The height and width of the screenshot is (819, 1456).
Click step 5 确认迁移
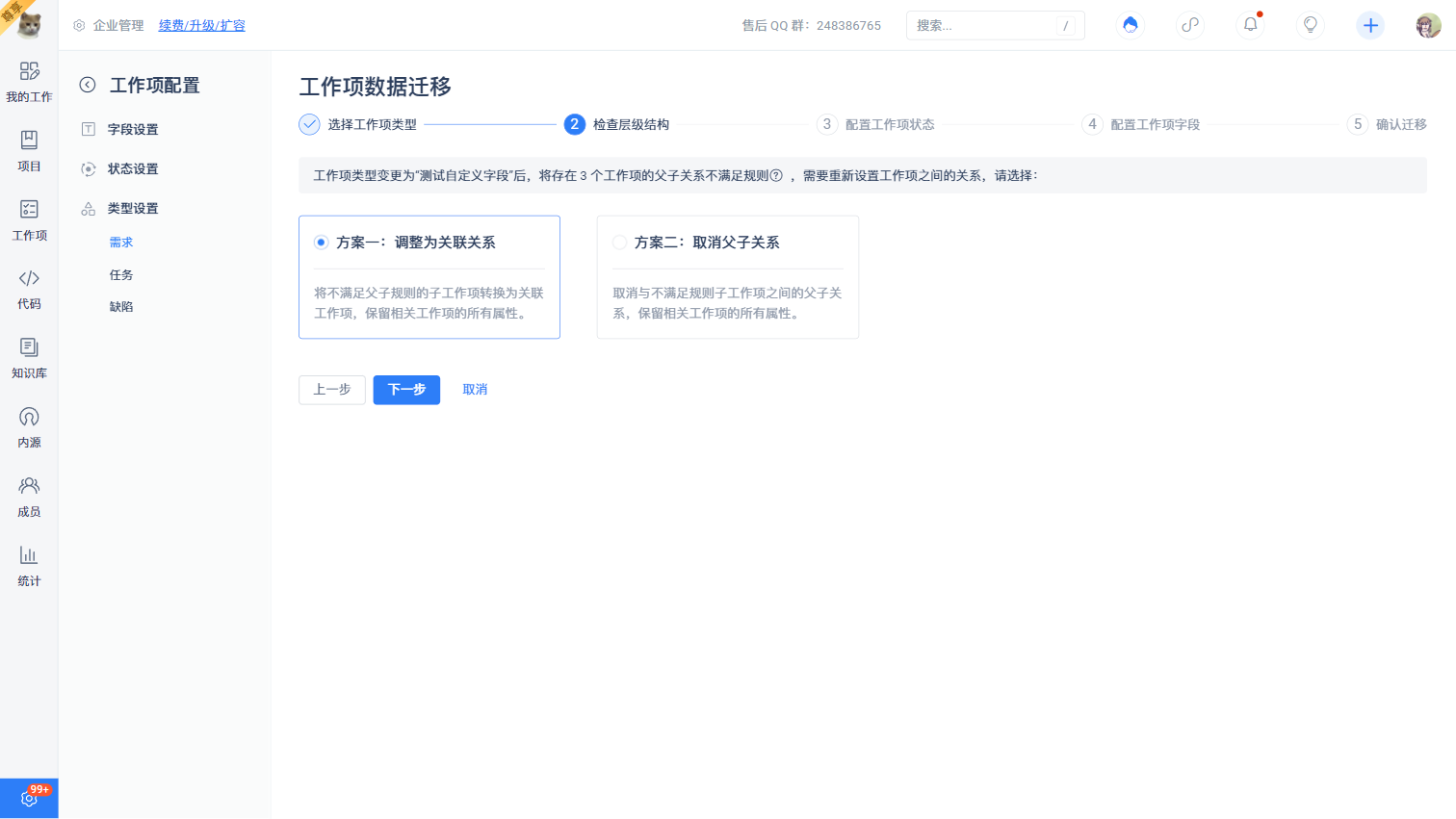click(1387, 124)
